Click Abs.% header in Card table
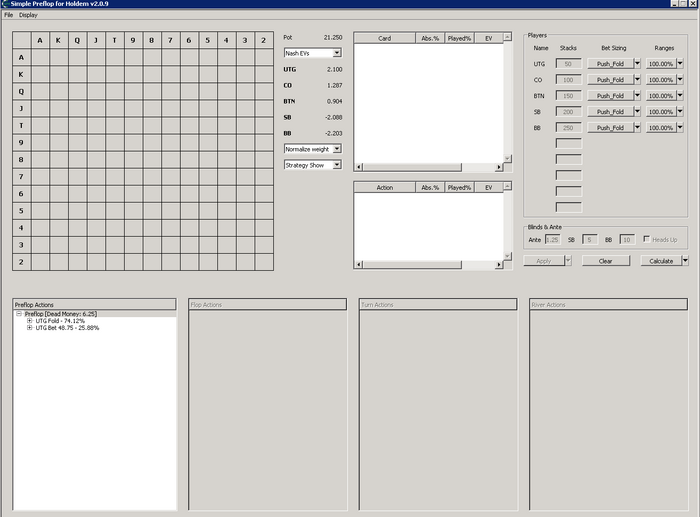This screenshot has height=517, width=700. [x=430, y=38]
